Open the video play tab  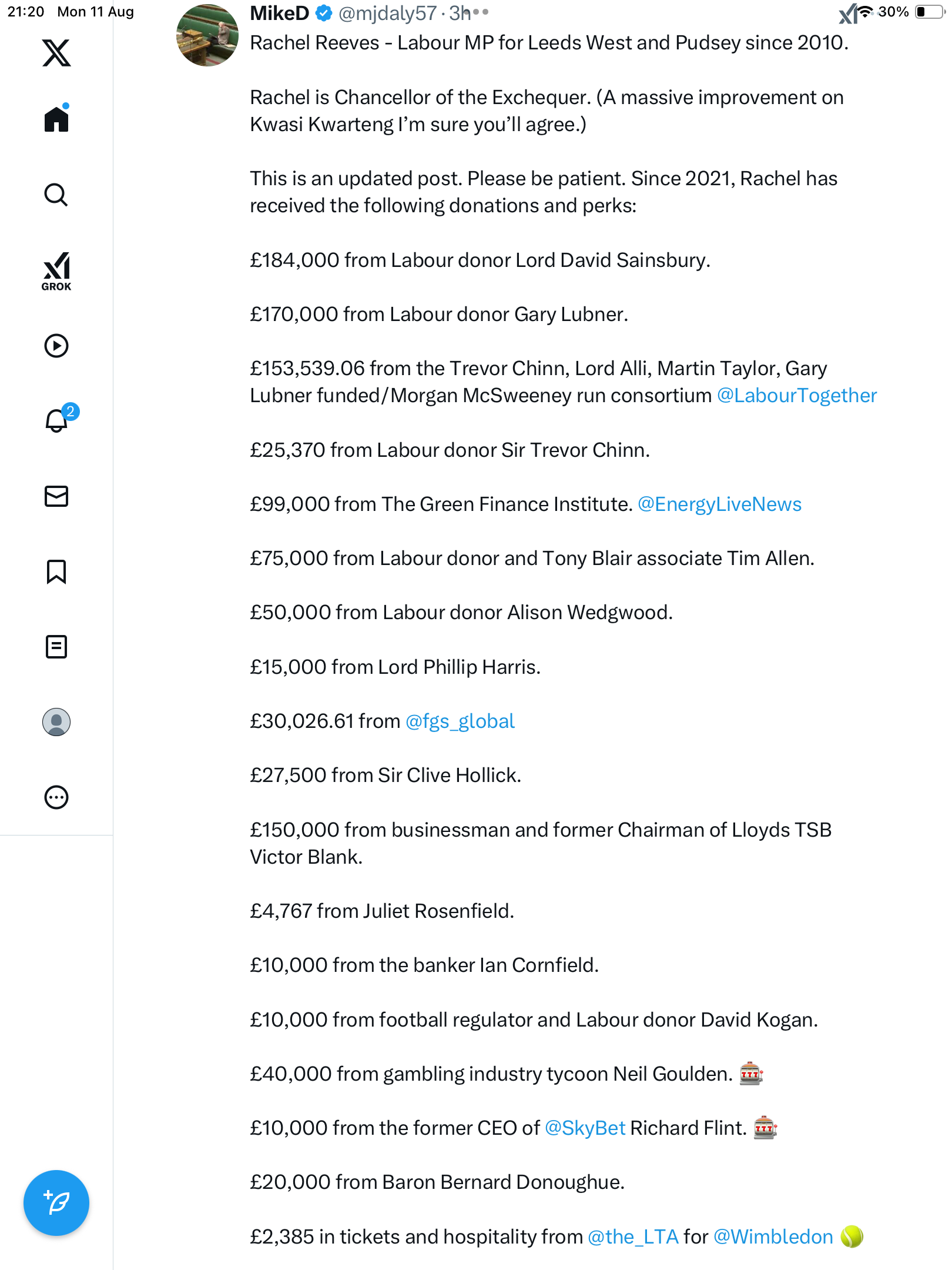(56, 346)
